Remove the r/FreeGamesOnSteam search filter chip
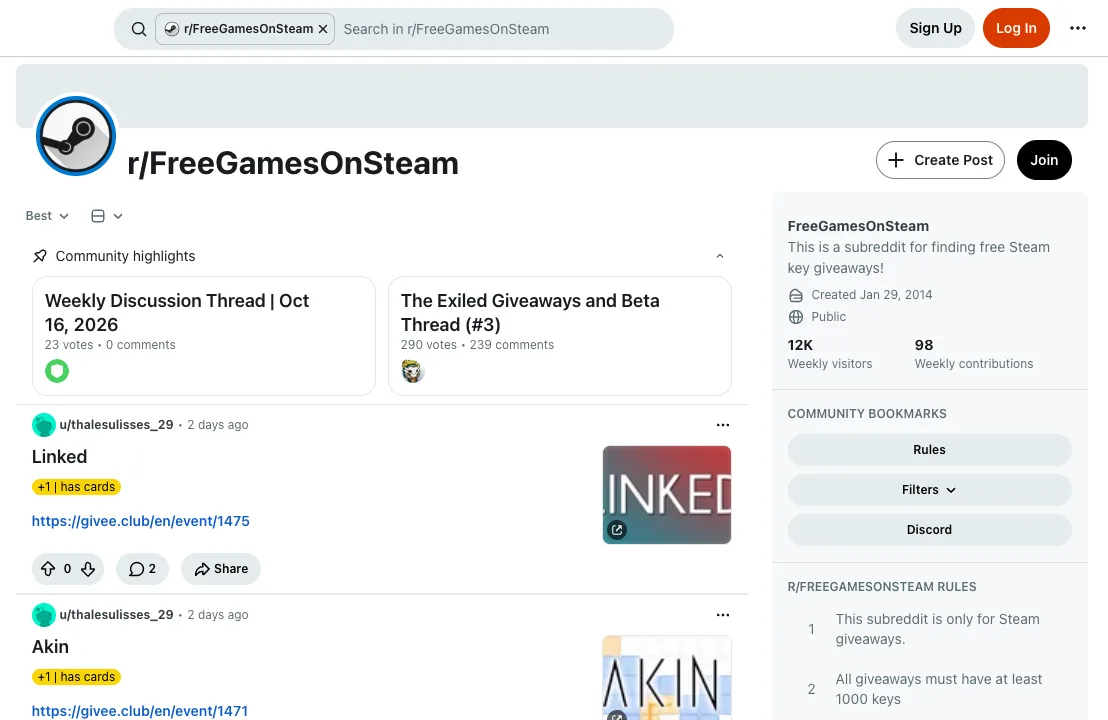This screenshot has width=1108, height=720. [x=323, y=29]
